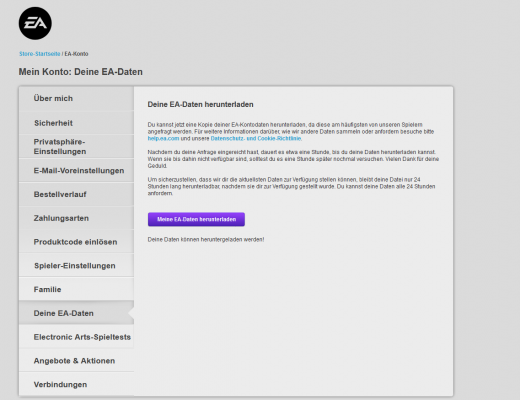The image size is (520, 400).
Task: Select the Deine EA-Daten sidebar item
Action: (76, 313)
